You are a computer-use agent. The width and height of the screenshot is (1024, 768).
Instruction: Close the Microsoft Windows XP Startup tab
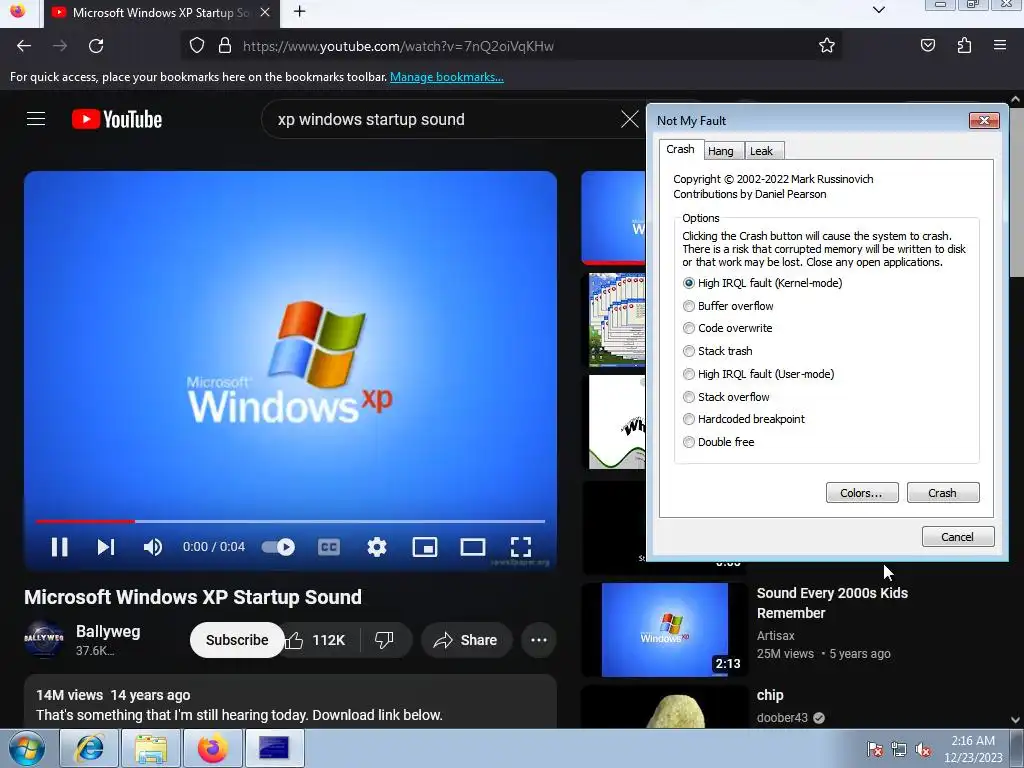(x=264, y=12)
